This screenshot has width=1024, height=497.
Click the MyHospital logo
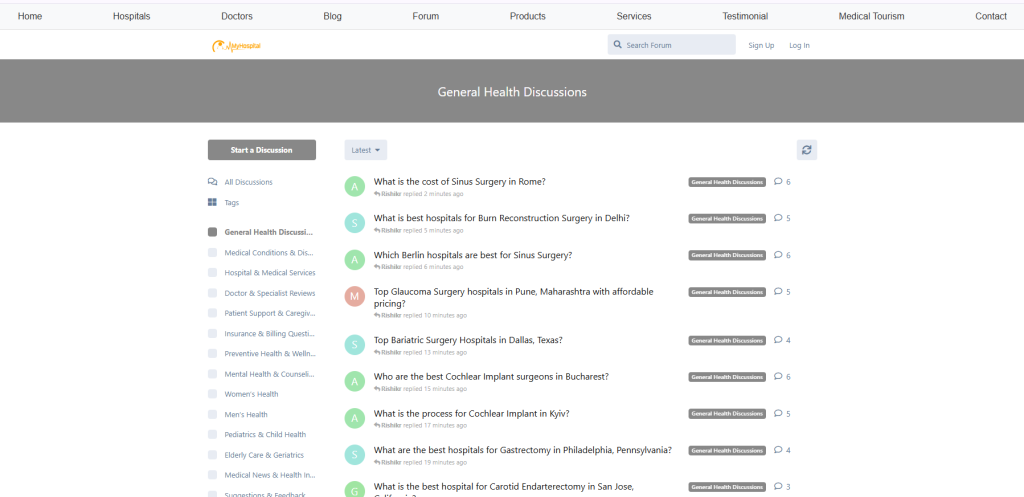pos(236,46)
